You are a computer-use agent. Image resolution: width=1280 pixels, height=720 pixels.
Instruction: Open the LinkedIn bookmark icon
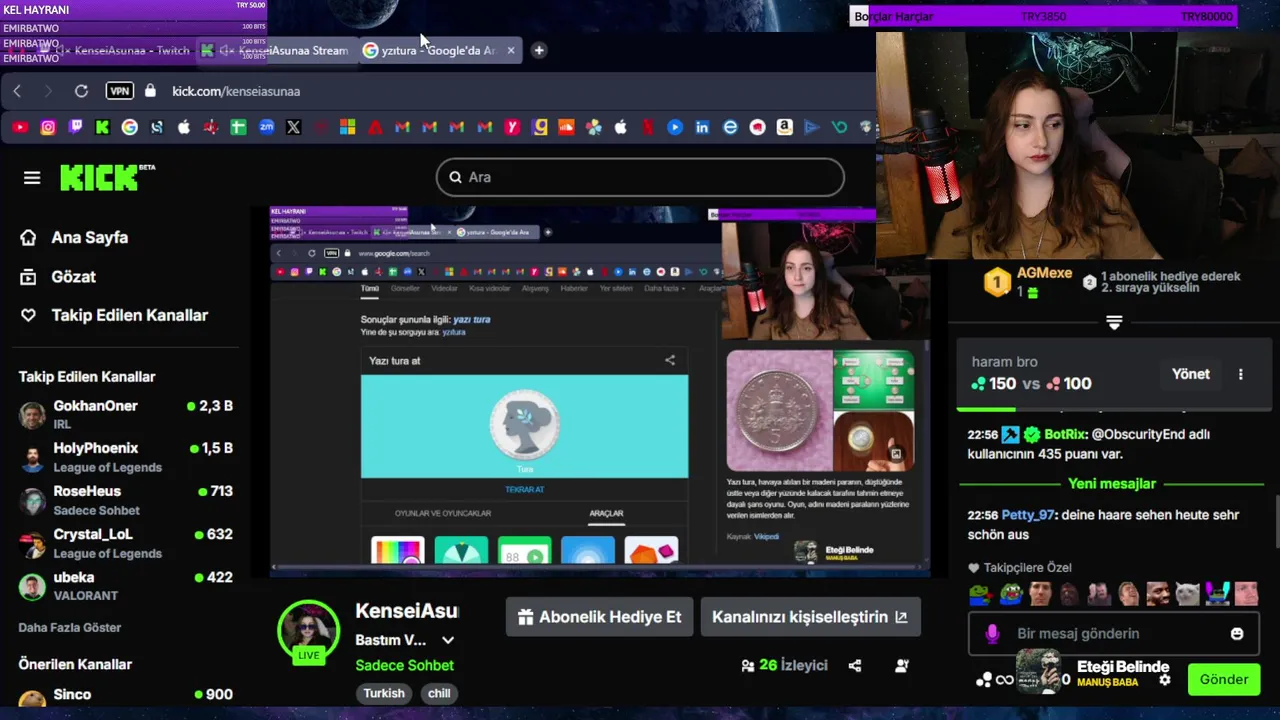tap(702, 127)
